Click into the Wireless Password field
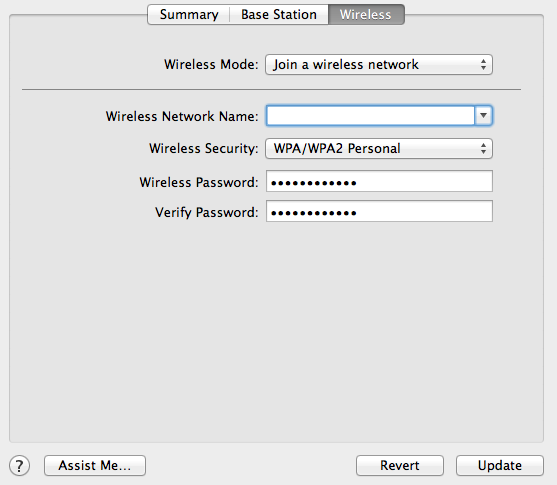The height and width of the screenshot is (485, 557). (x=379, y=181)
